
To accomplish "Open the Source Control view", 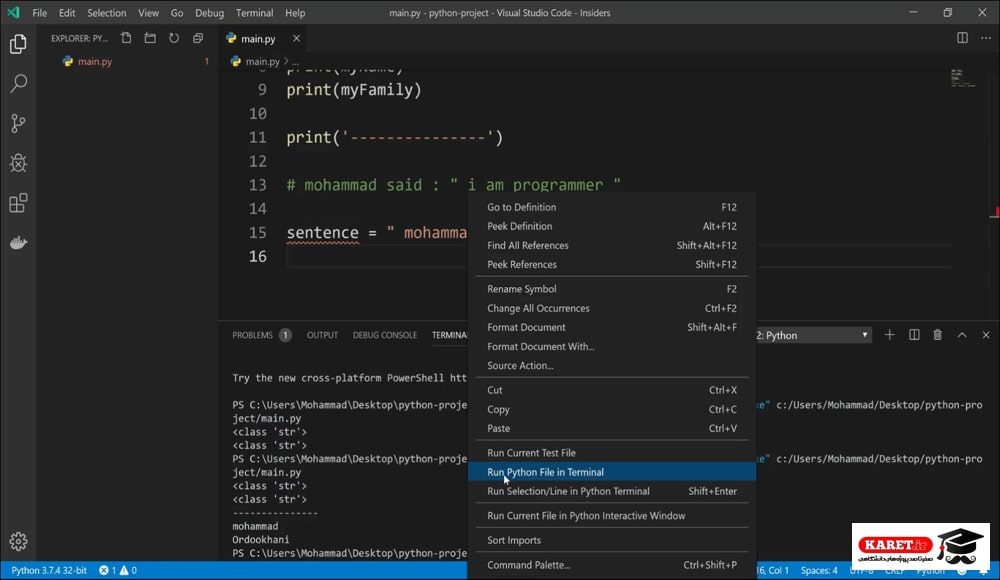I will (x=18, y=123).
